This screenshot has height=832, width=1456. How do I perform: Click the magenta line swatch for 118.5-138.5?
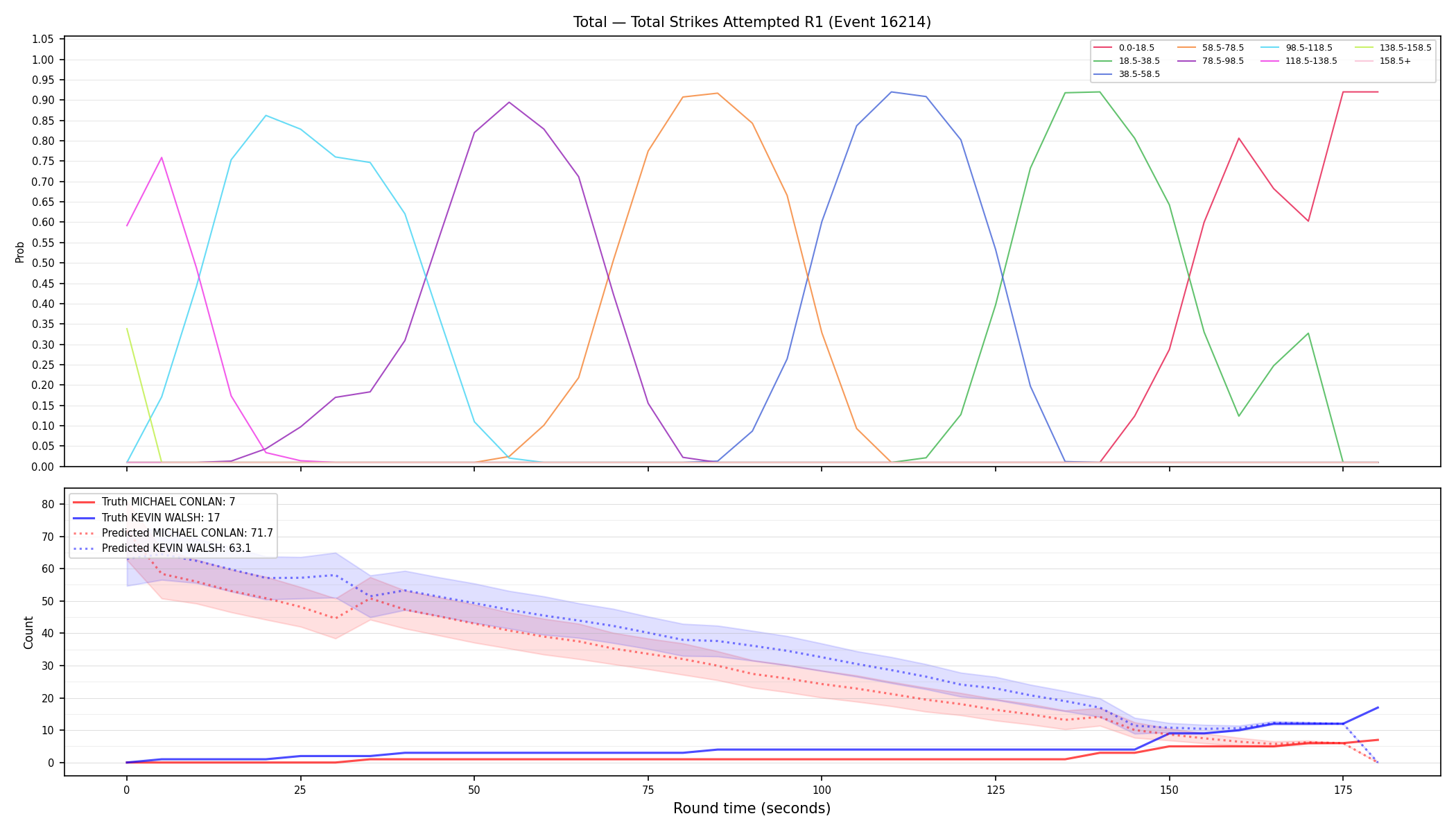point(1269,61)
